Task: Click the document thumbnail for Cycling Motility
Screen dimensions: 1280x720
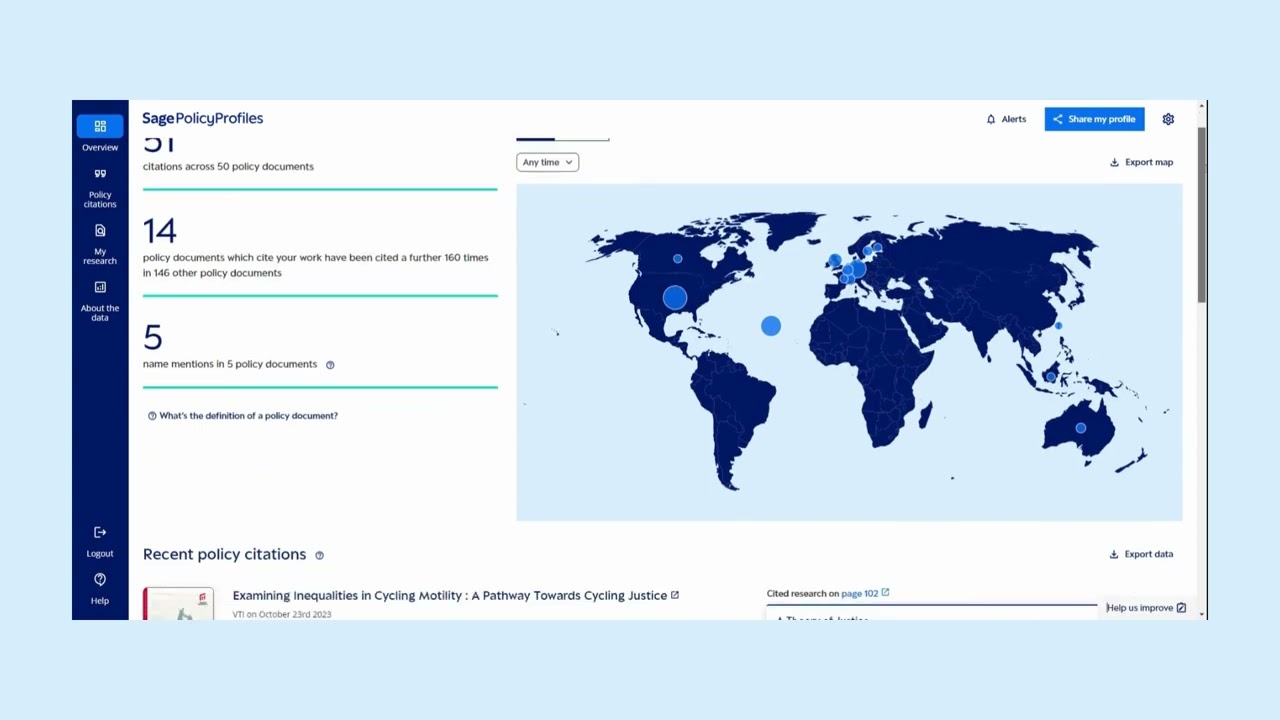Action: (178, 604)
